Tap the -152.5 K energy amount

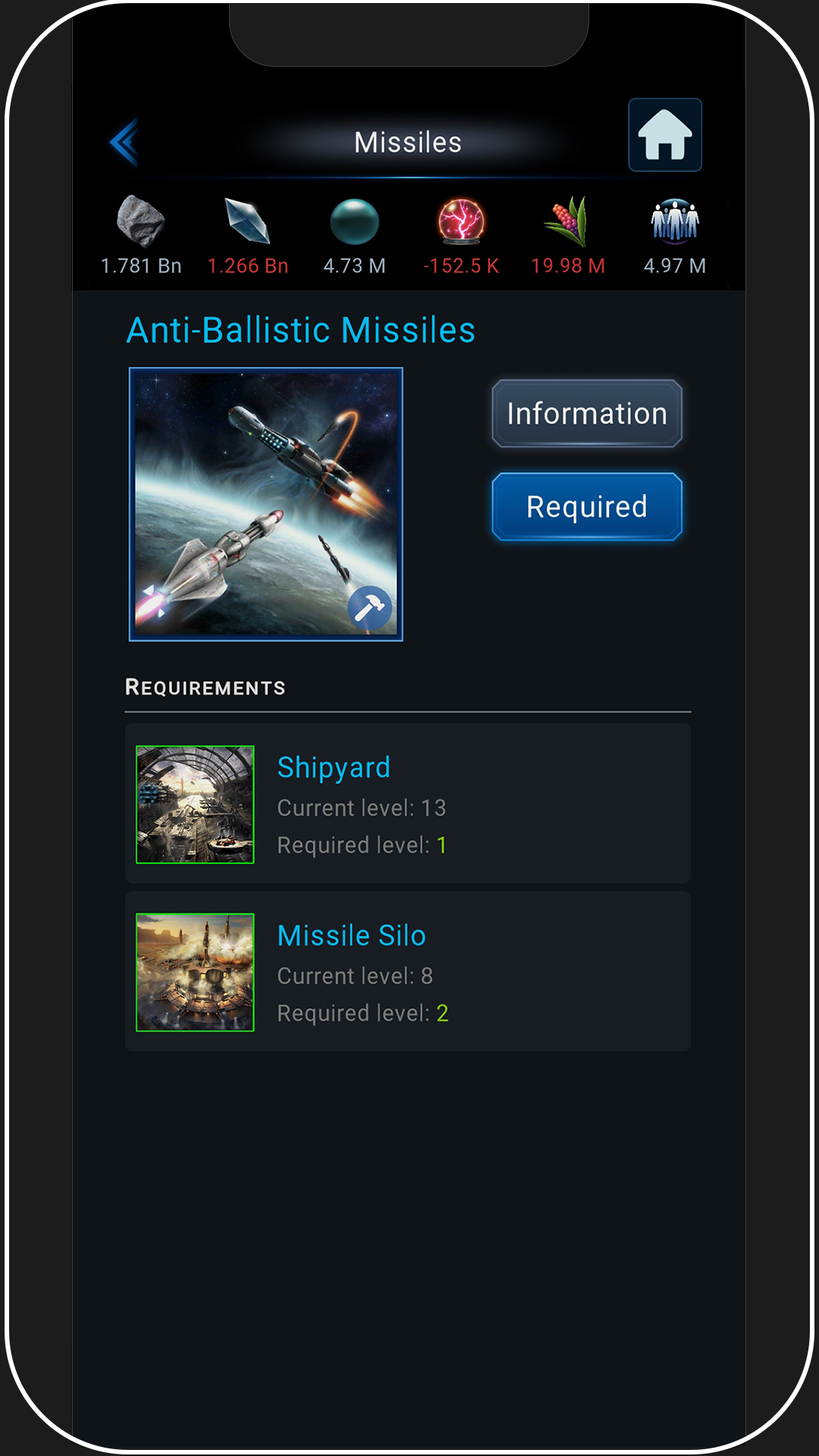pyautogui.click(x=461, y=266)
